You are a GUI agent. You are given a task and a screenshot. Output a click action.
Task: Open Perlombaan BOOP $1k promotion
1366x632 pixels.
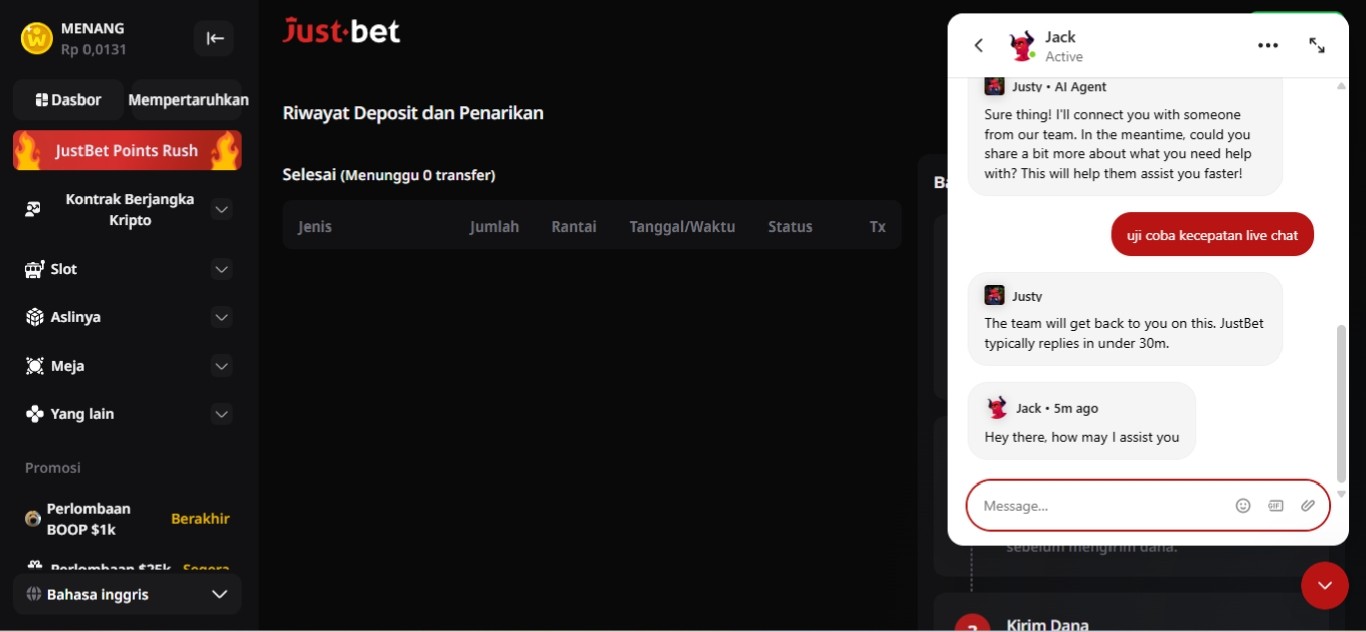point(127,518)
